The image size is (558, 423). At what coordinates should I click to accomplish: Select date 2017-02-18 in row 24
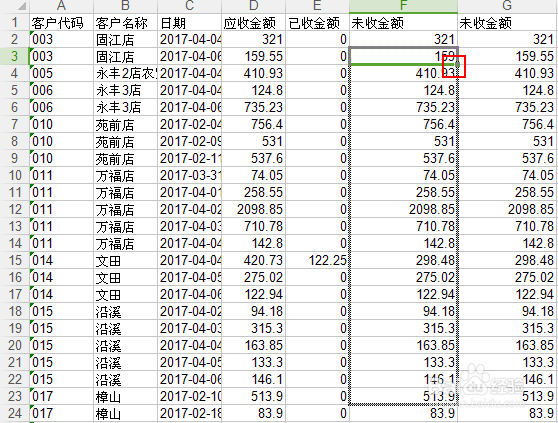189,413
